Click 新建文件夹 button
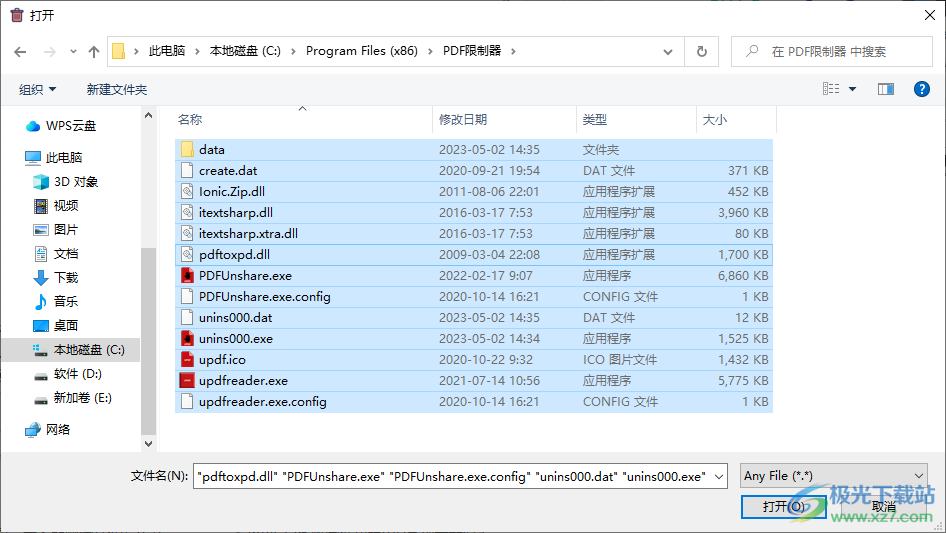Screen dimensions: 946x533 [116, 89]
